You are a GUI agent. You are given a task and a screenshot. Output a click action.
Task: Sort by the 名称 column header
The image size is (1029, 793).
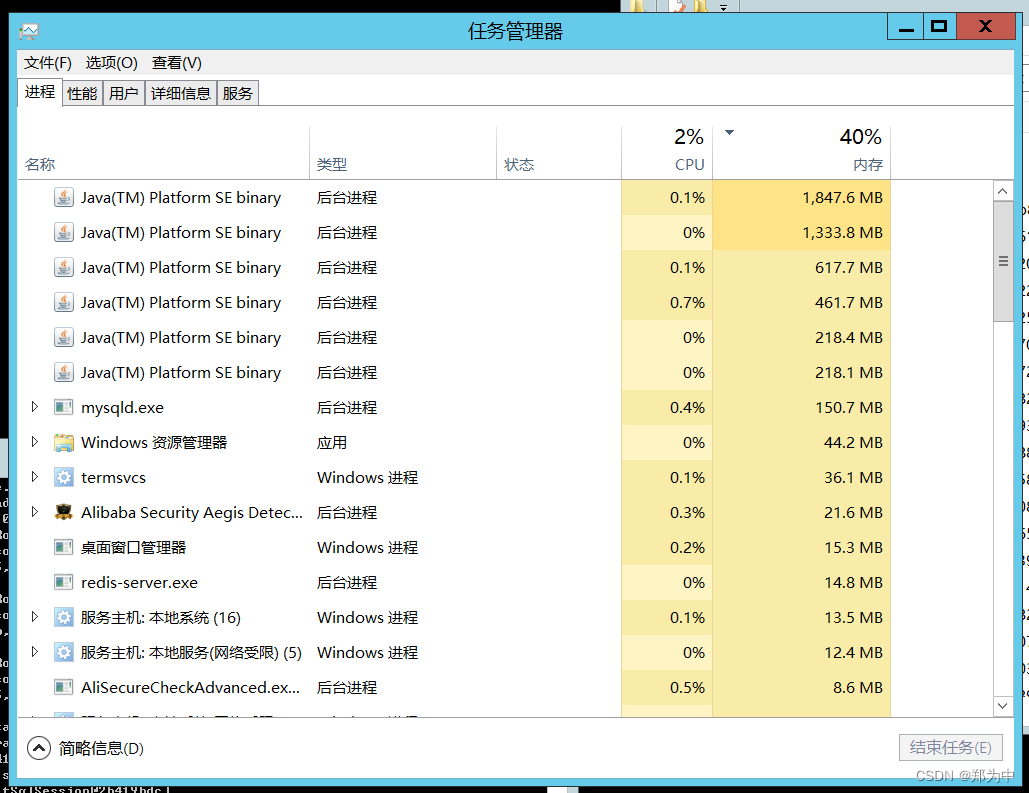point(40,165)
